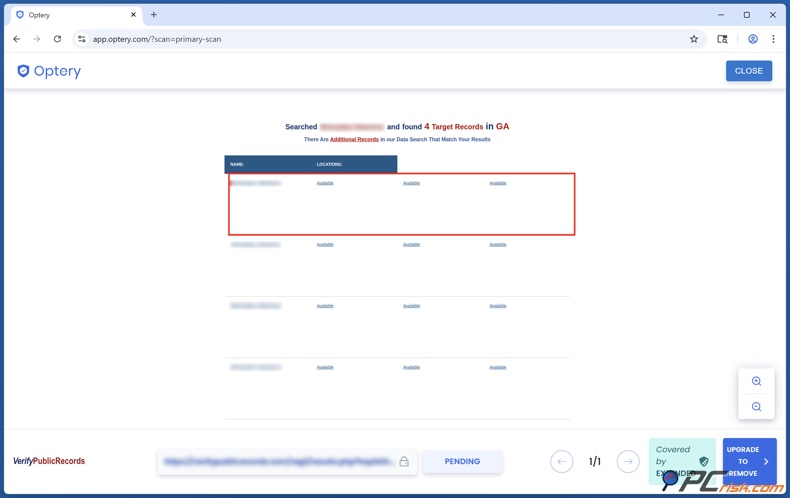Open a new browser tab

click(153, 15)
